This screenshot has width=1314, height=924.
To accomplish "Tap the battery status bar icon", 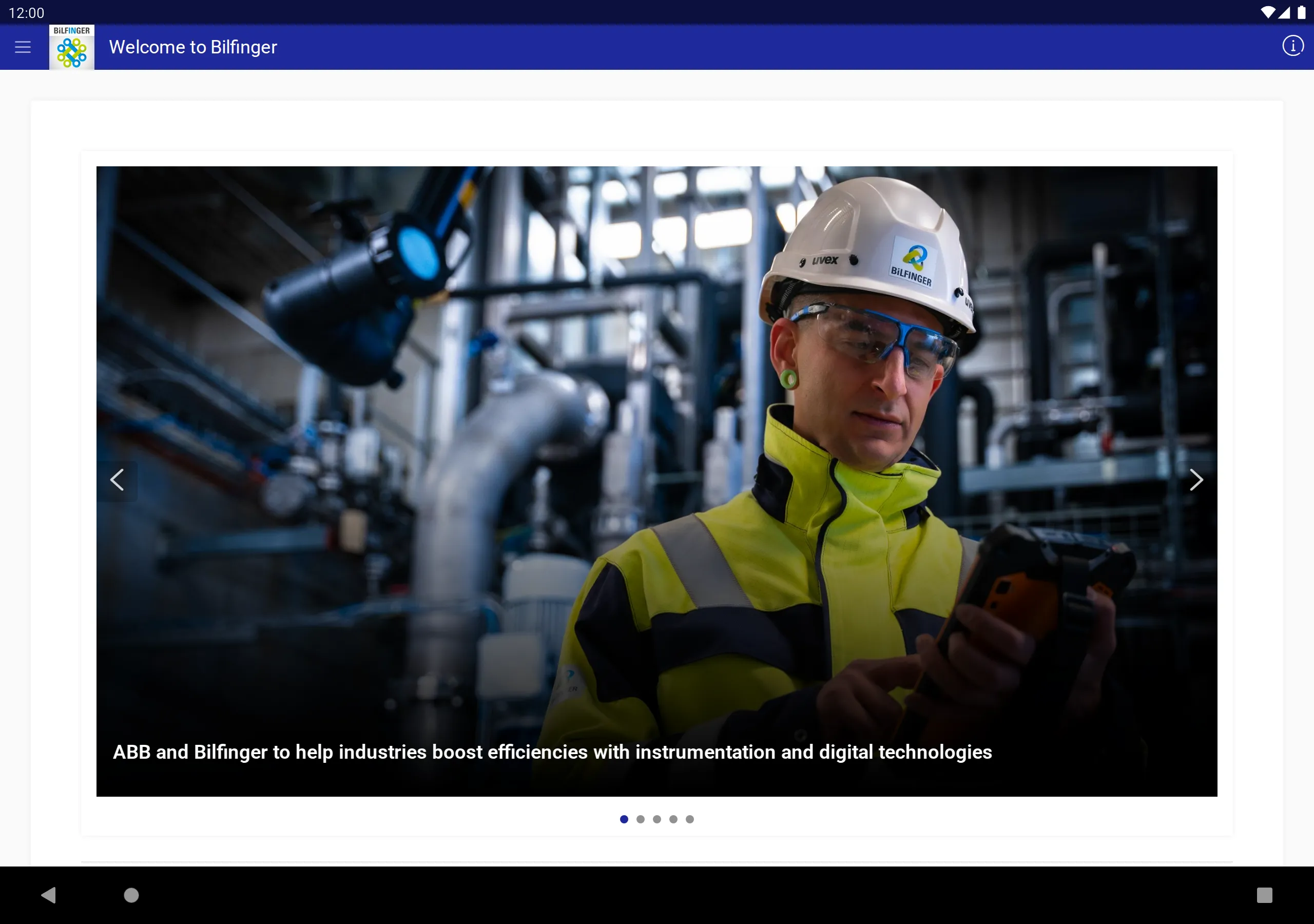I will pos(1301,13).
